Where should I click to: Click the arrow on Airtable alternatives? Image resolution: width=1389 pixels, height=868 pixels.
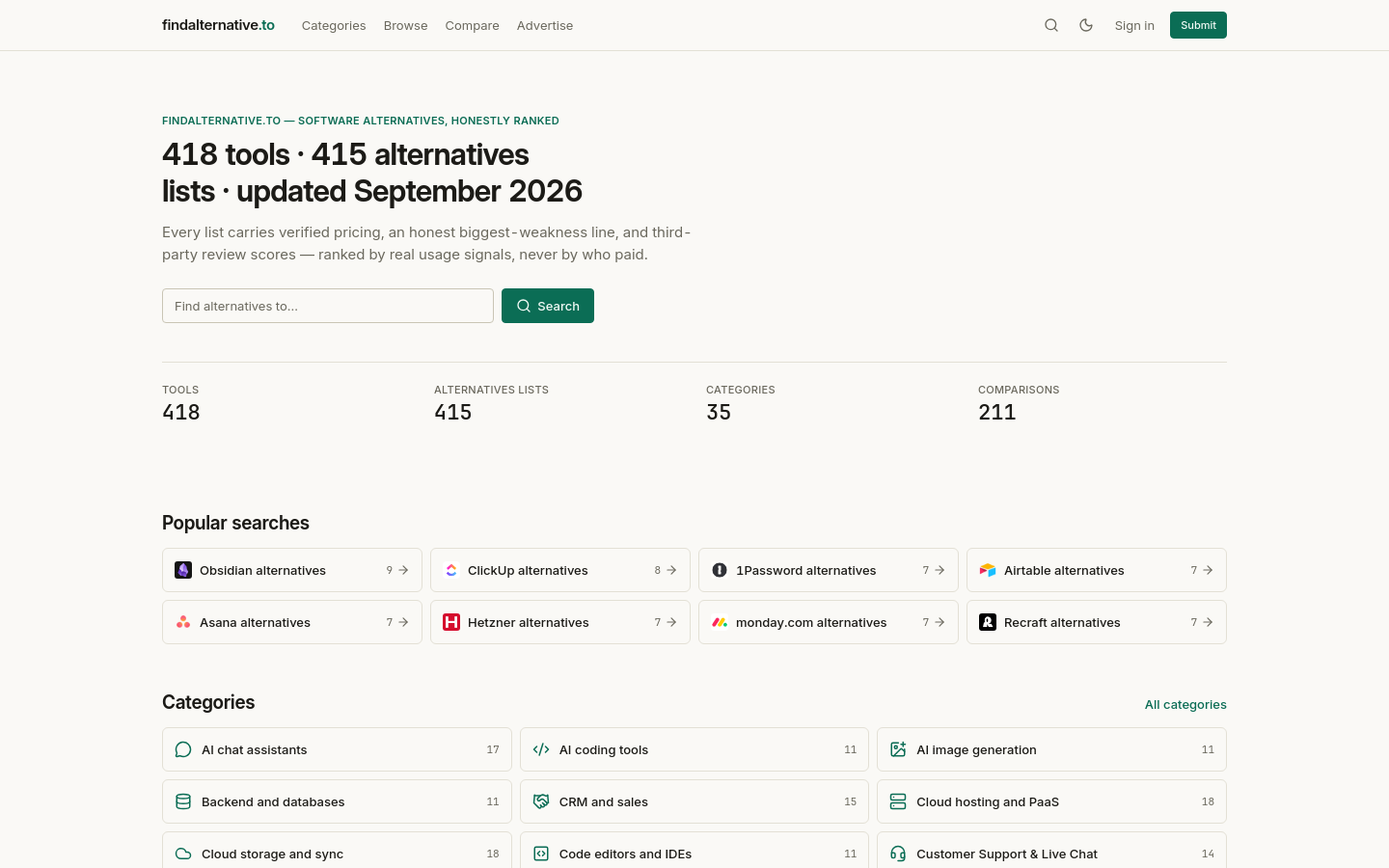pos(1208,570)
